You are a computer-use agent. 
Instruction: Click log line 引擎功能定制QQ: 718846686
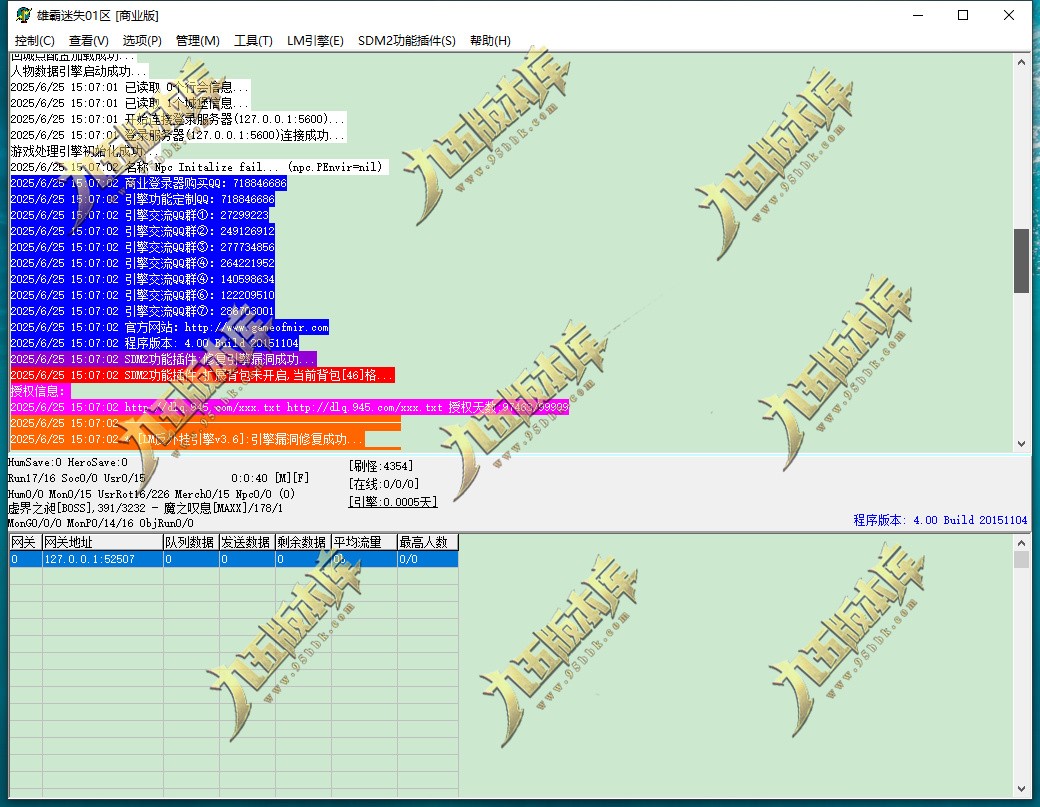click(143, 199)
